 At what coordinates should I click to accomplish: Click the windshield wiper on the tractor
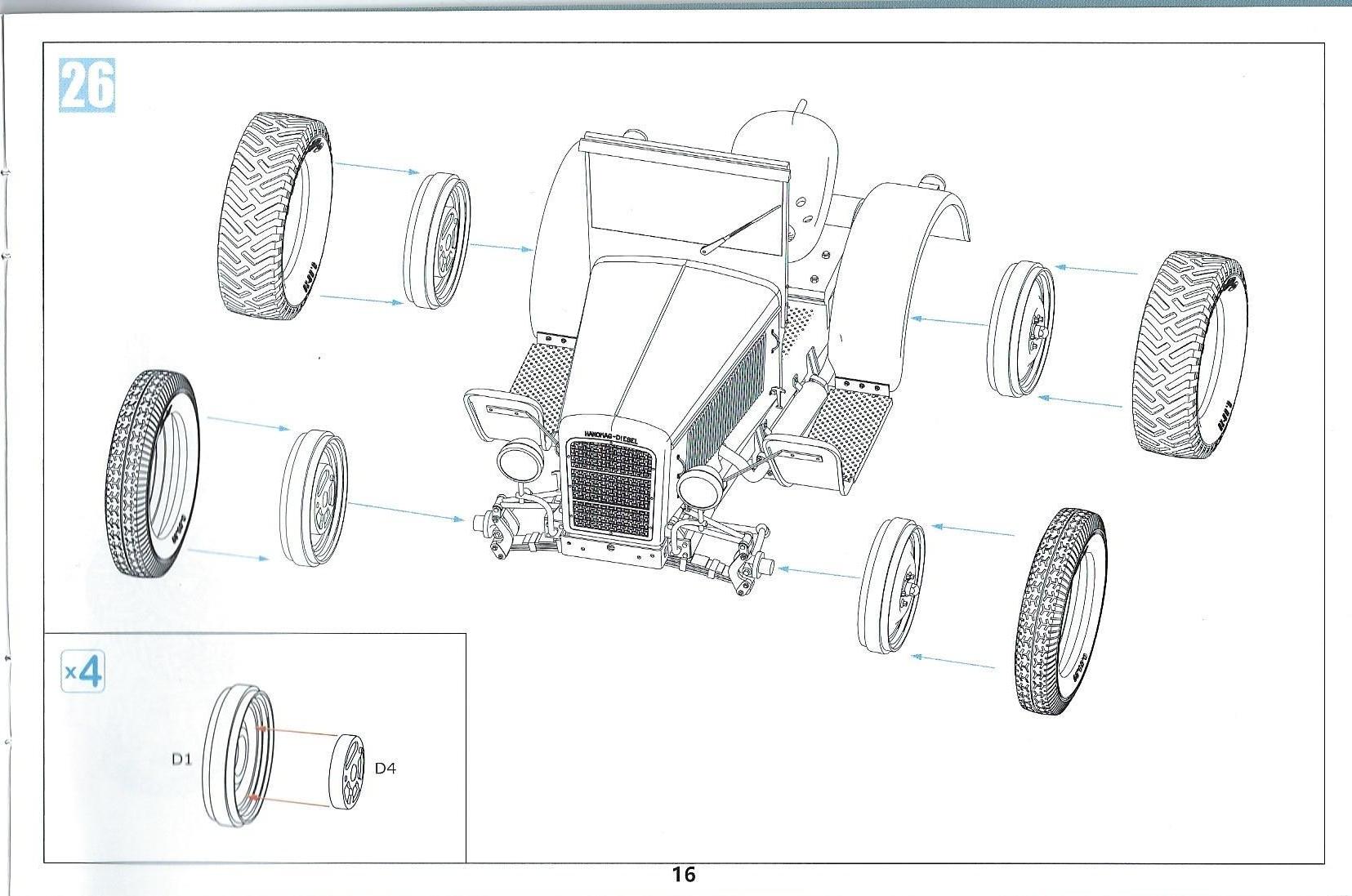[739, 230]
